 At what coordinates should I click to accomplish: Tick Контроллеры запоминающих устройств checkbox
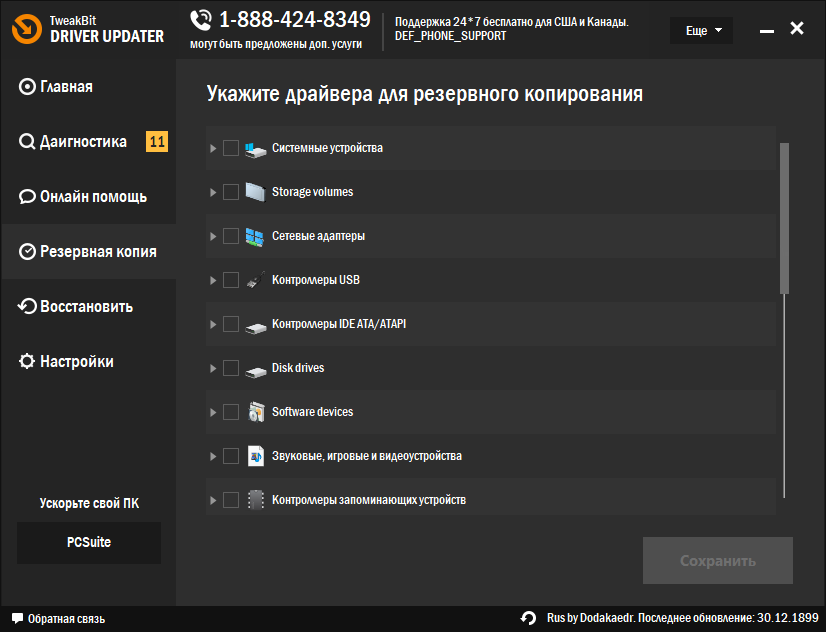pyautogui.click(x=231, y=500)
